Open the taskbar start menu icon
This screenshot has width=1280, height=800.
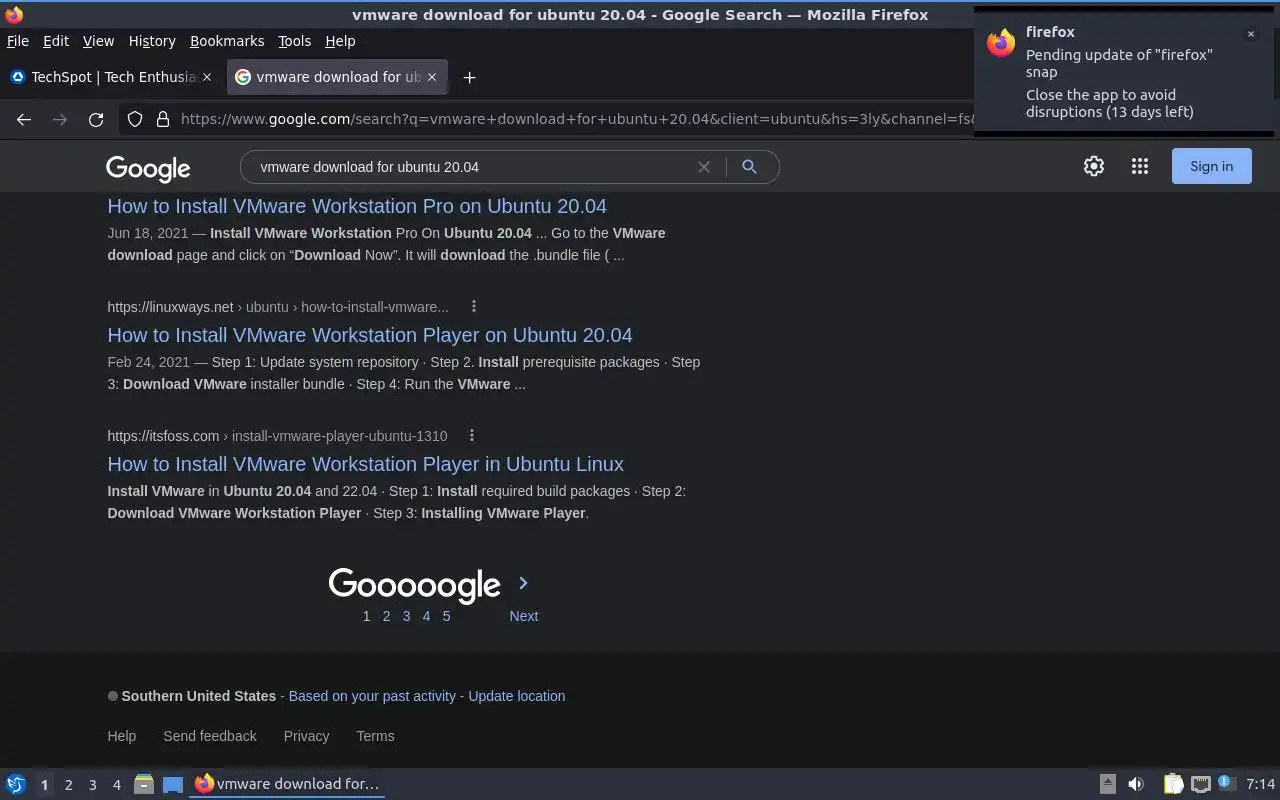(x=15, y=784)
